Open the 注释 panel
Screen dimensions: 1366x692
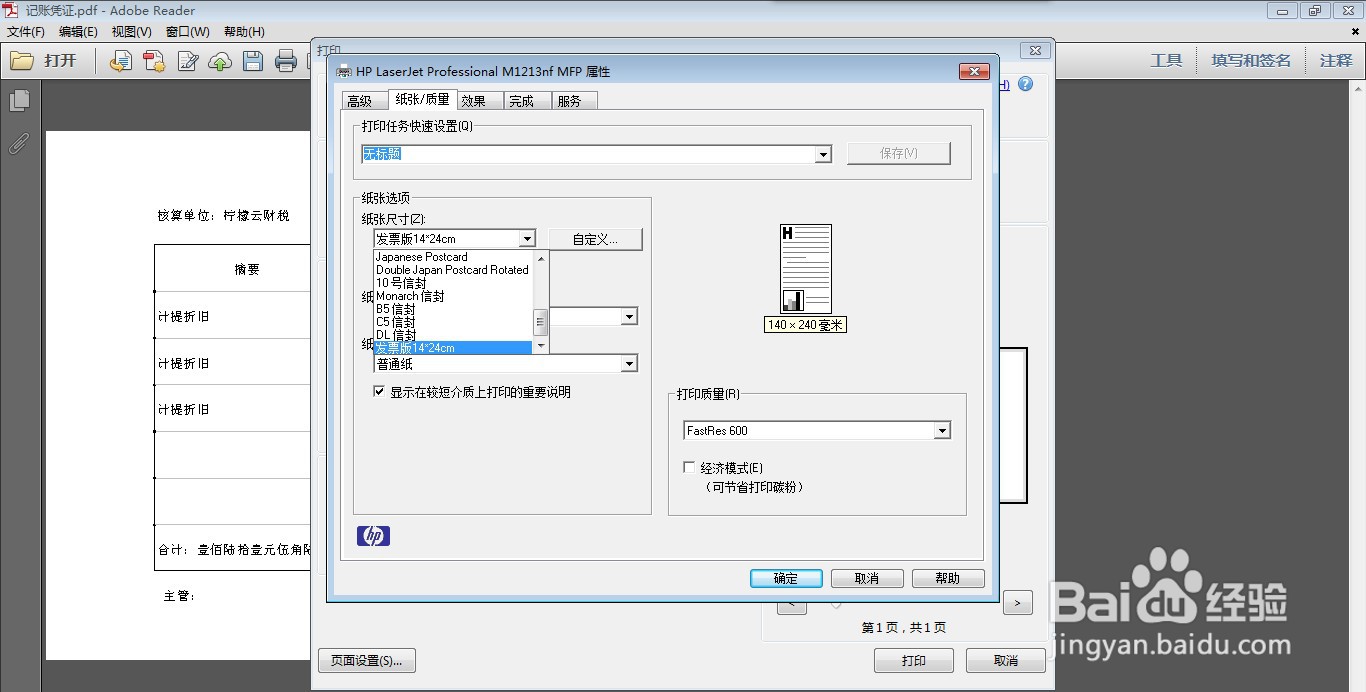1336,61
